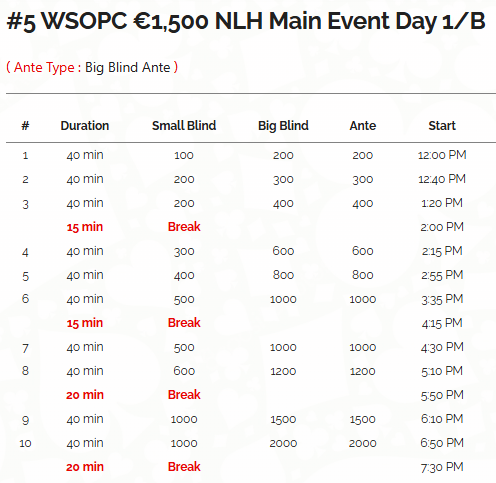Image resolution: width=496 pixels, height=483 pixels.
Task: Click the Break label at 4:15 PM
Action: [184, 323]
